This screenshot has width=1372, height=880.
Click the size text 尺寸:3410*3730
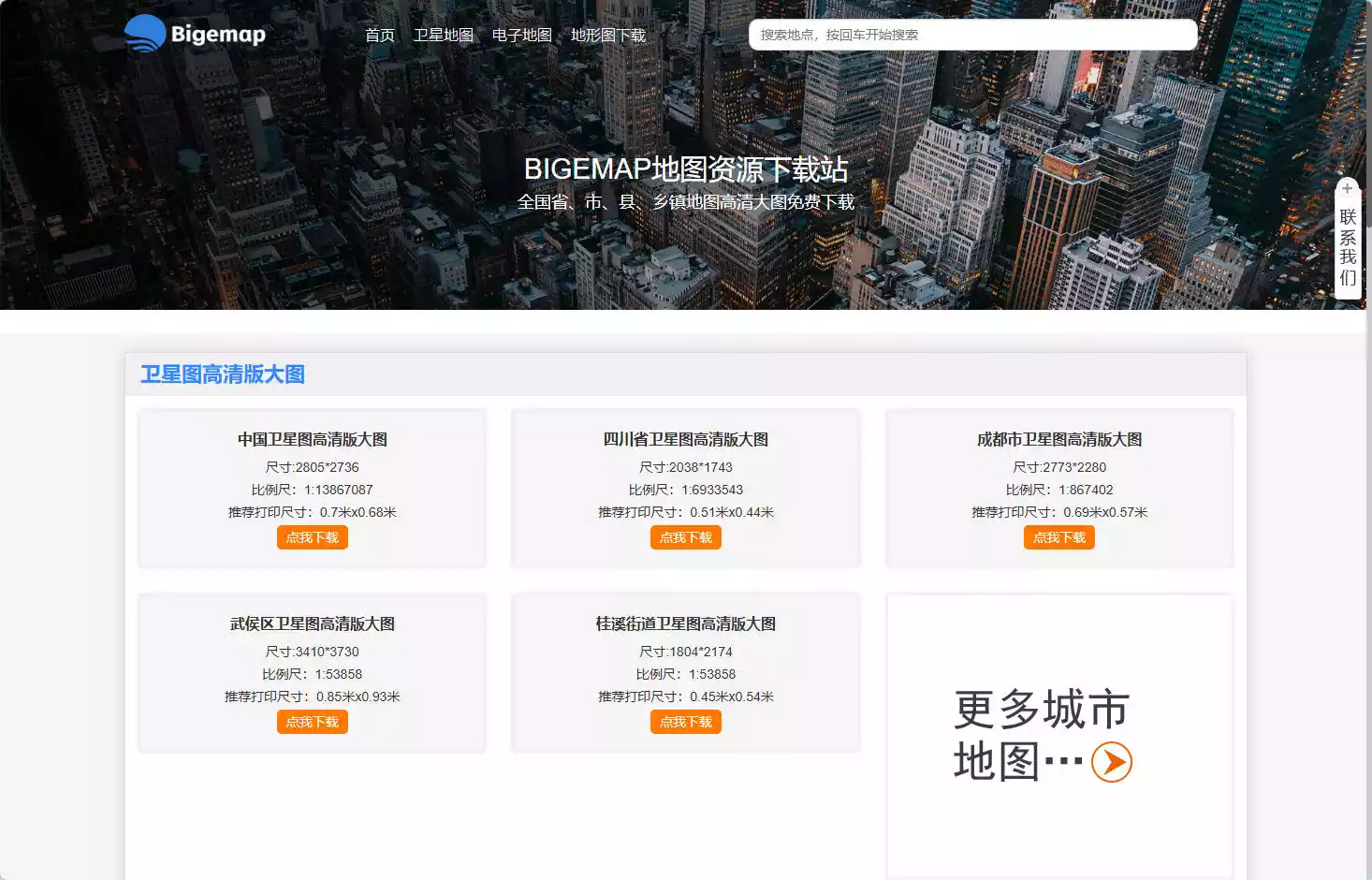click(x=313, y=652)
